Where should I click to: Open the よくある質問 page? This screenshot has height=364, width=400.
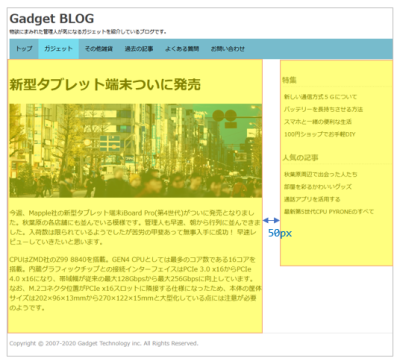[x=182, y=49]
